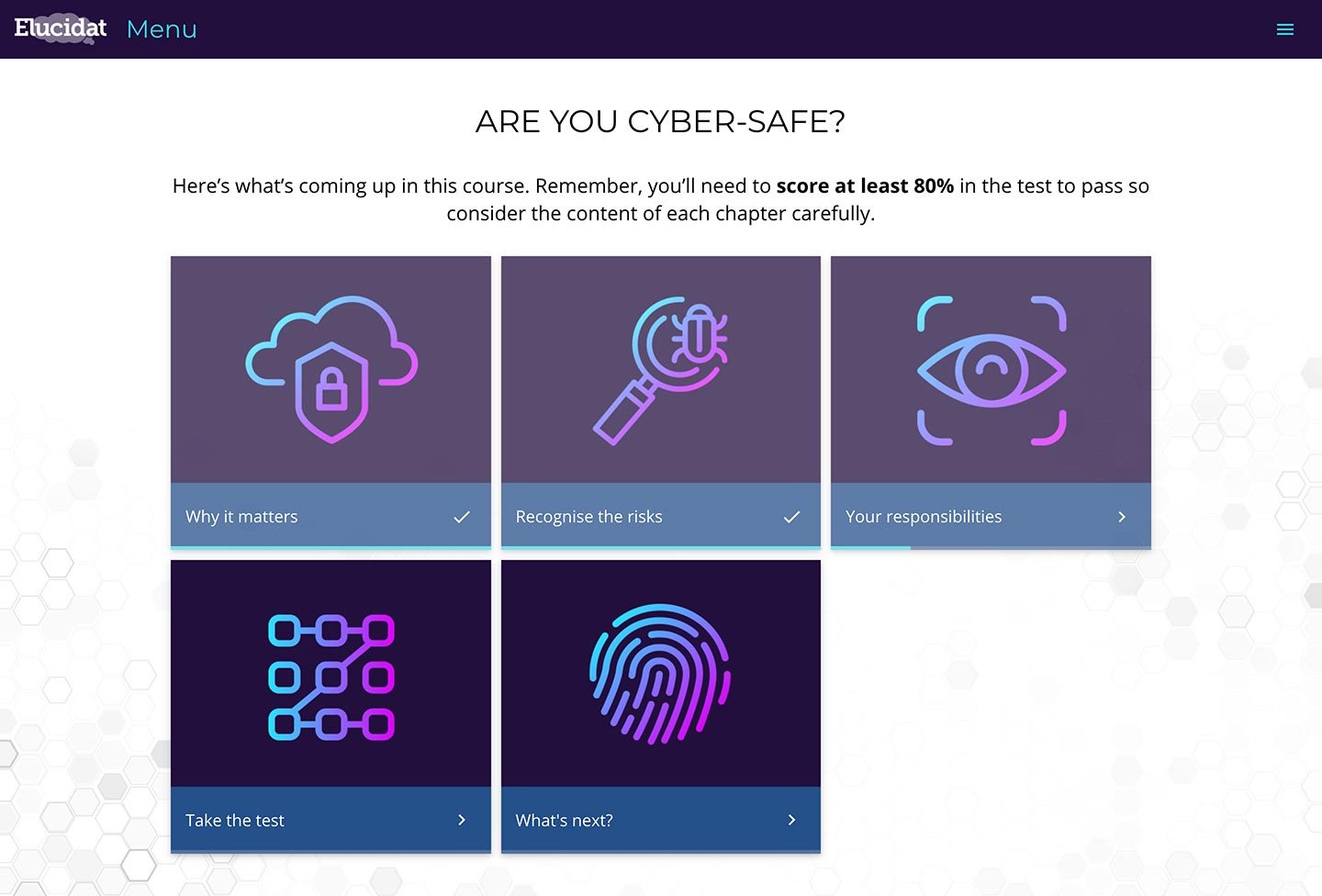The width and height of the screenshot is (1322, 896).
Task: Open the Why it matters chapter label
Action: tap(241, 517)
